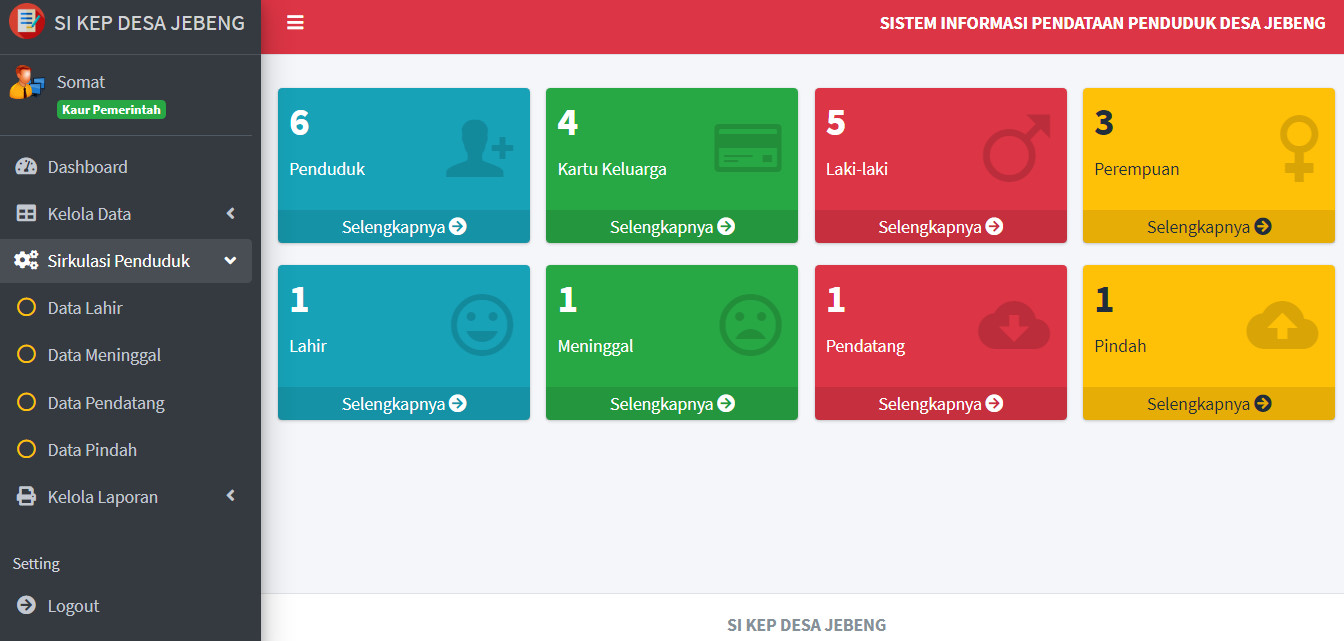The image size is (1344, 641).
Task: Toggle the sidebar with the hamburger icon
Action: coord(295,23)
